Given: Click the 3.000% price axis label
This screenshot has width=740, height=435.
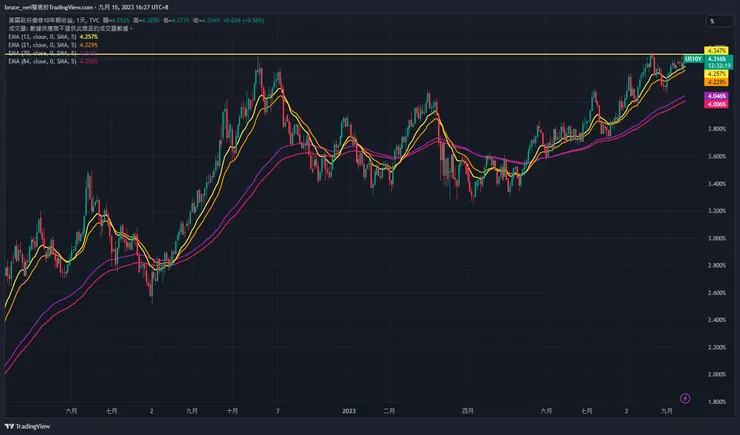Looking at the screenshot, I should coord(716,238).
